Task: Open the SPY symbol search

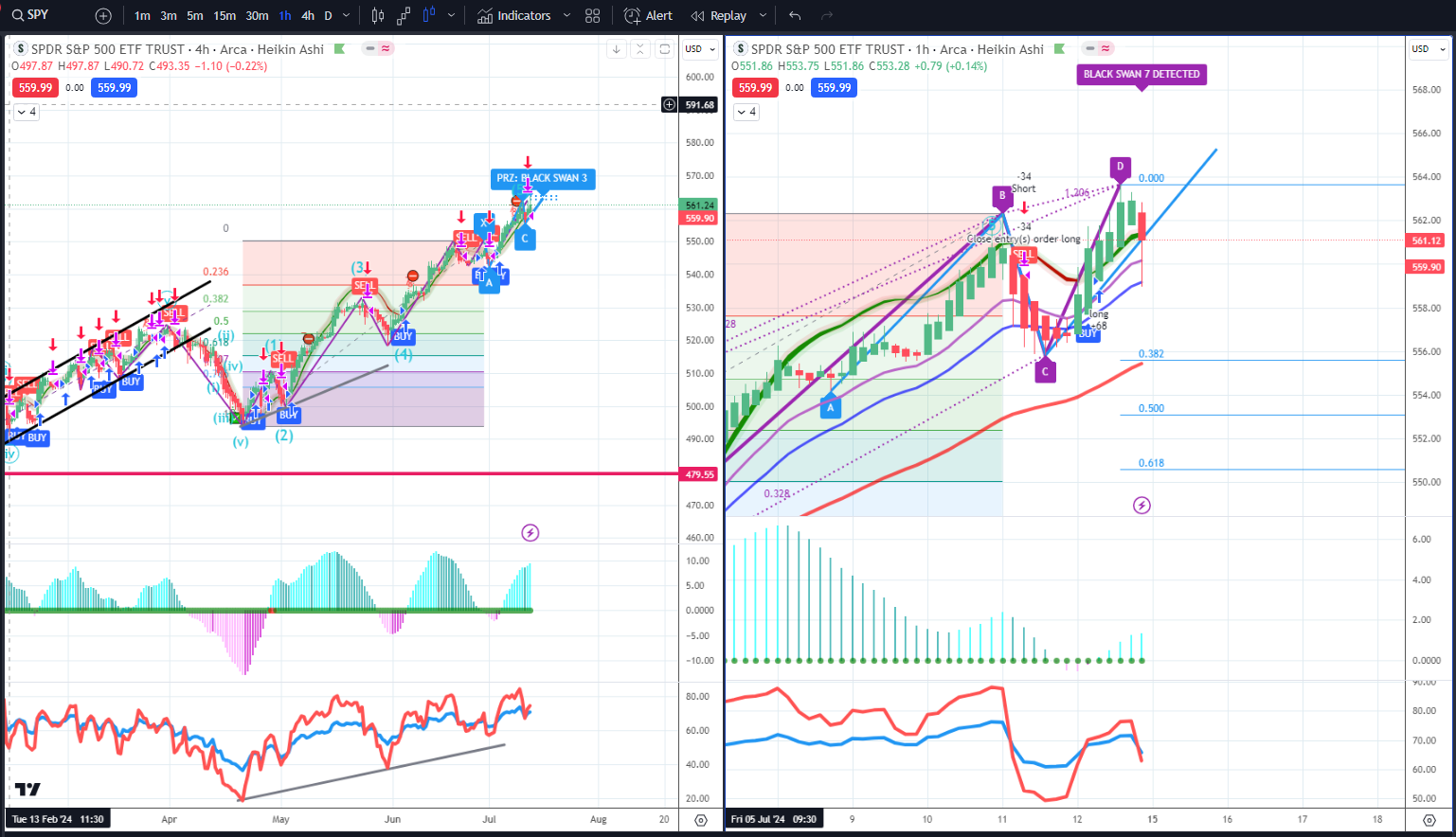Action: [30, 15]
